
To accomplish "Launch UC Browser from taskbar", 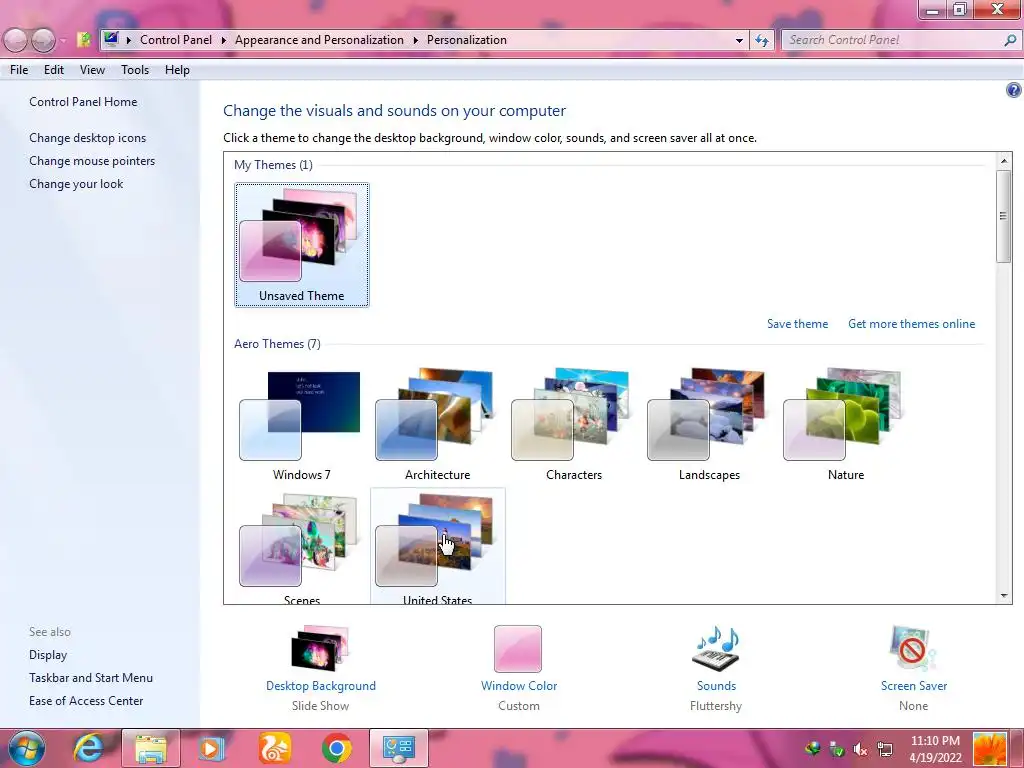I will (x=274, y=748).
